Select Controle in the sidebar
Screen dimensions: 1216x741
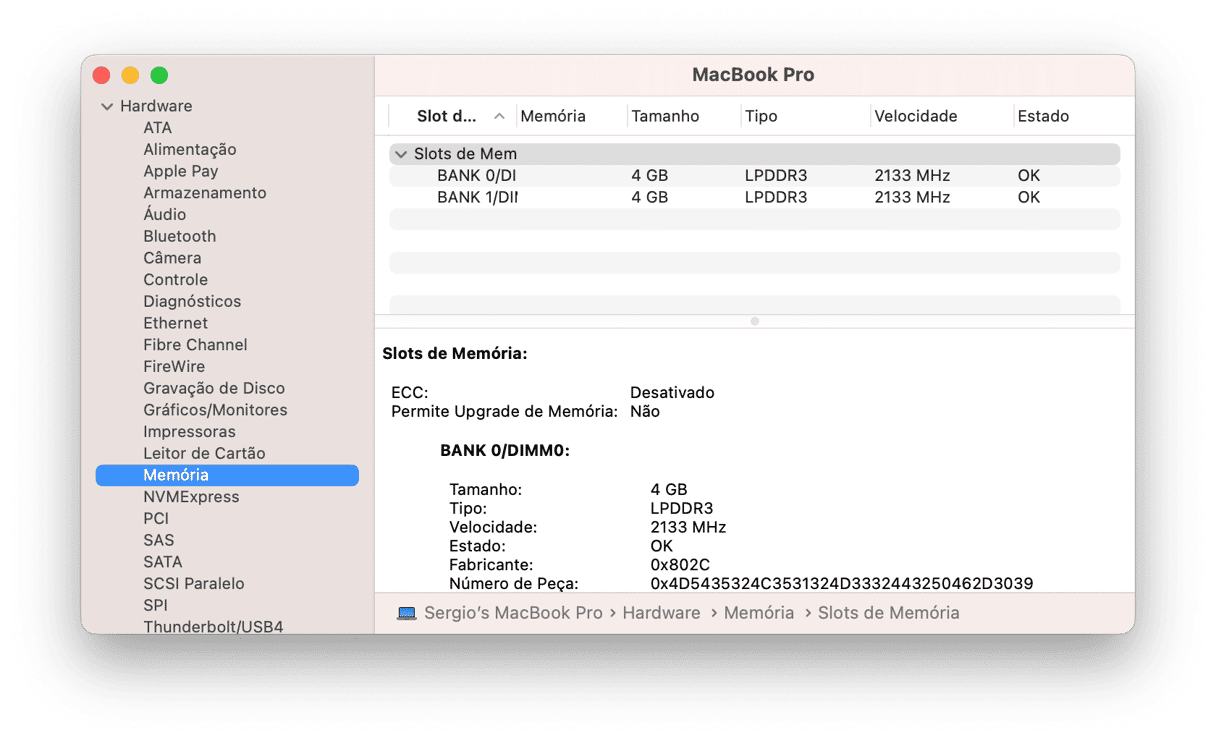pos(175,280)
